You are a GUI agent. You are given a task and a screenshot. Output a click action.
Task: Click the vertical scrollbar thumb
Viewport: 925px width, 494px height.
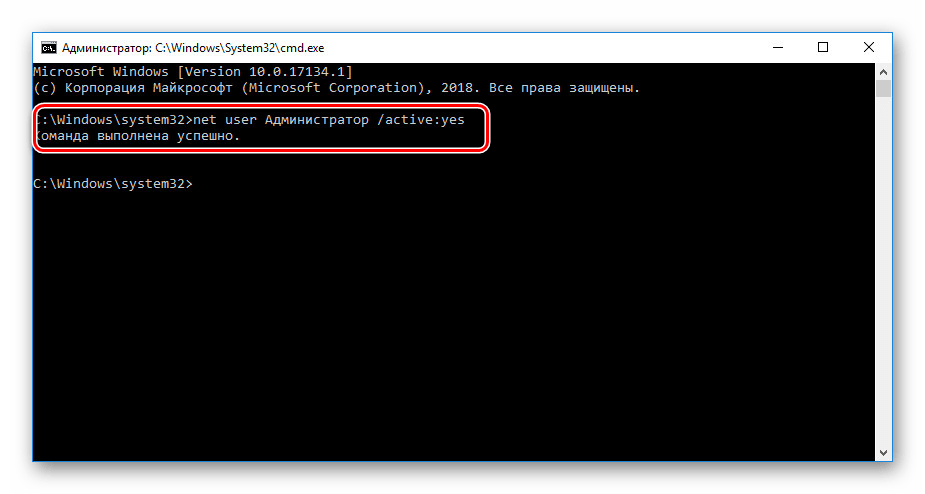pos(883,89)
